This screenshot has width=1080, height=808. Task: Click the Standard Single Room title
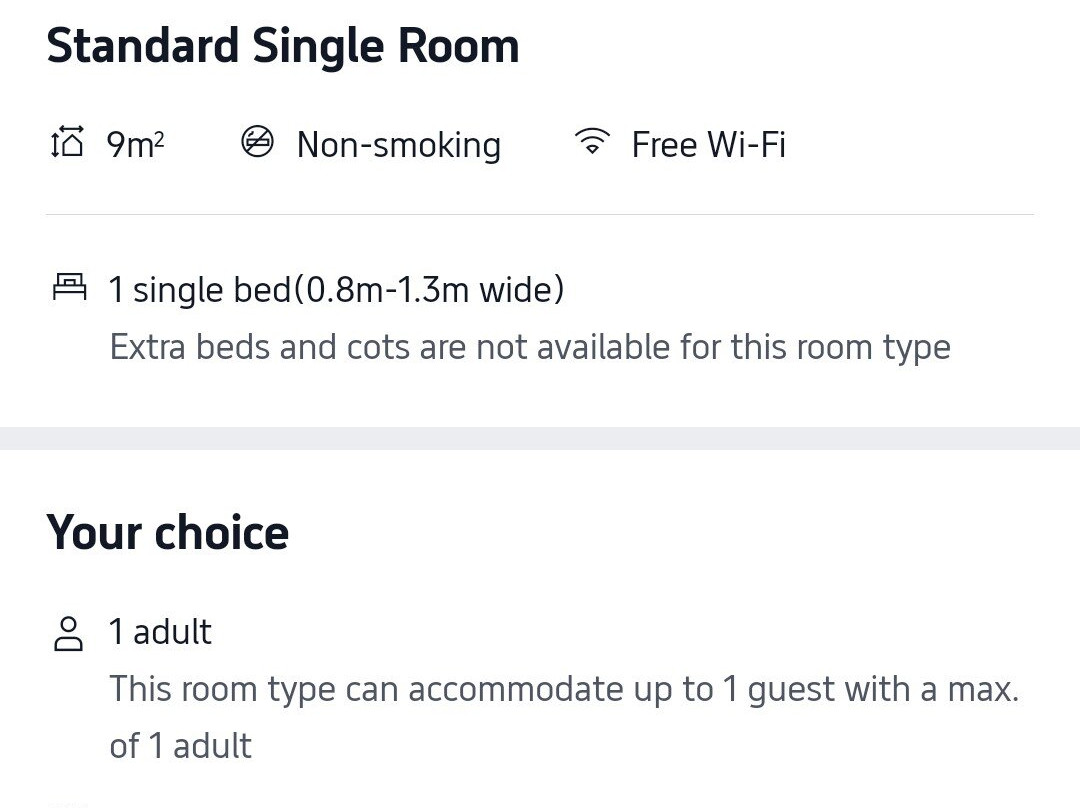coord(283,47)
